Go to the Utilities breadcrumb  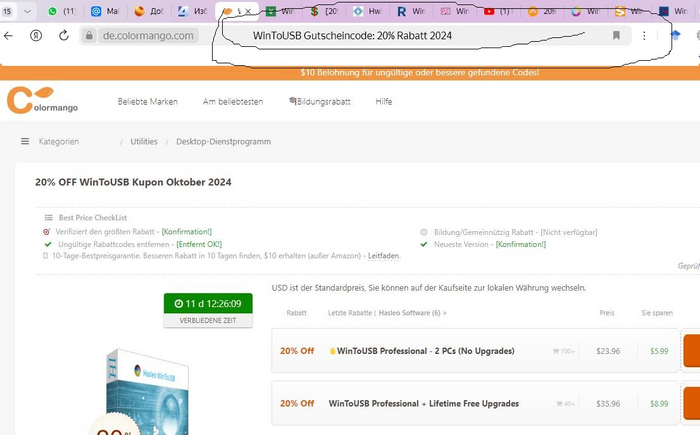pyautogui.click(x=144, y=142)
